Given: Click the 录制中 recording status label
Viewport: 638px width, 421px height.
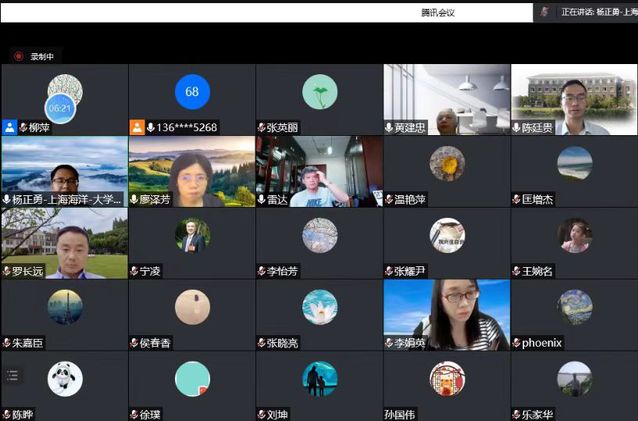Looking at the screenshot, I should point(42,56).
